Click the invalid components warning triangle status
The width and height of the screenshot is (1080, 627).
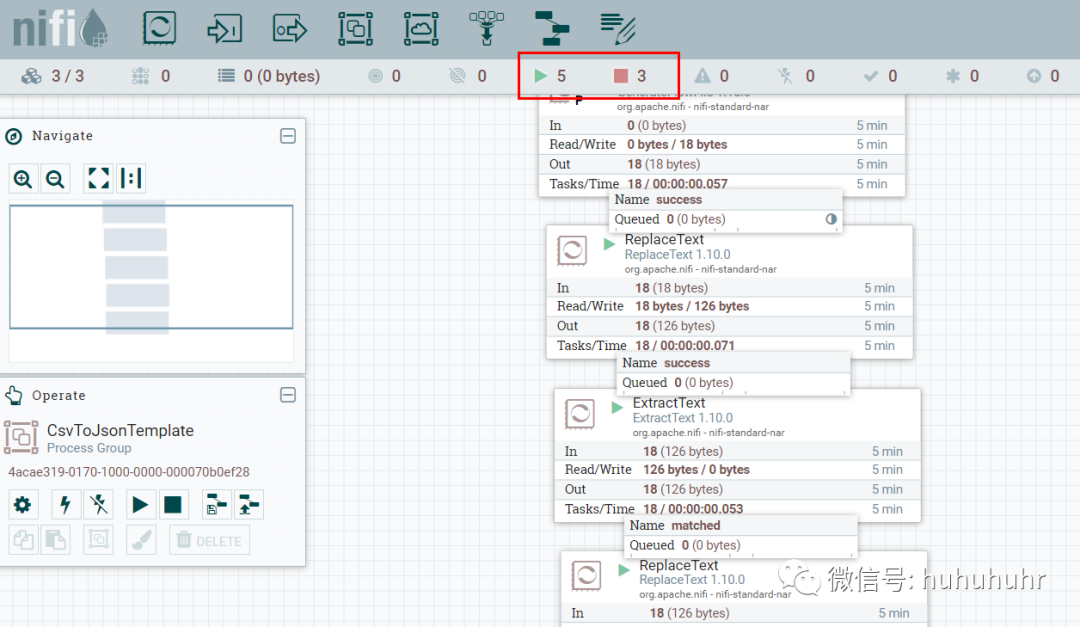(702, 76)
